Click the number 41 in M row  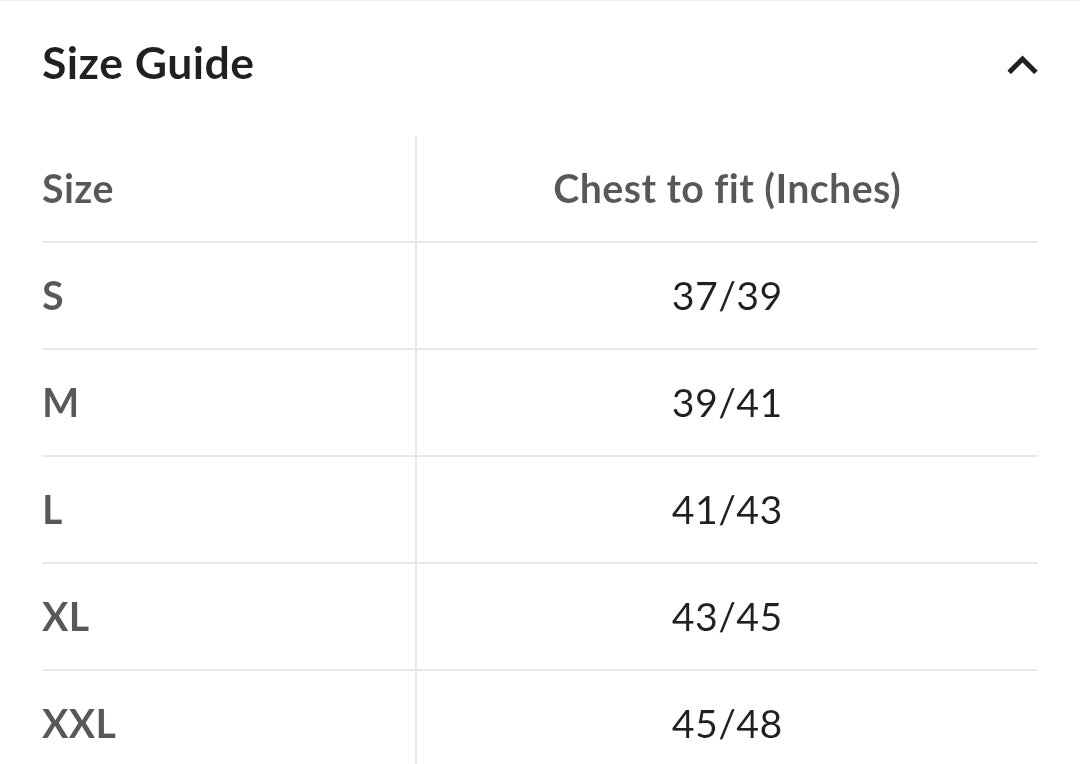(759, 403)
